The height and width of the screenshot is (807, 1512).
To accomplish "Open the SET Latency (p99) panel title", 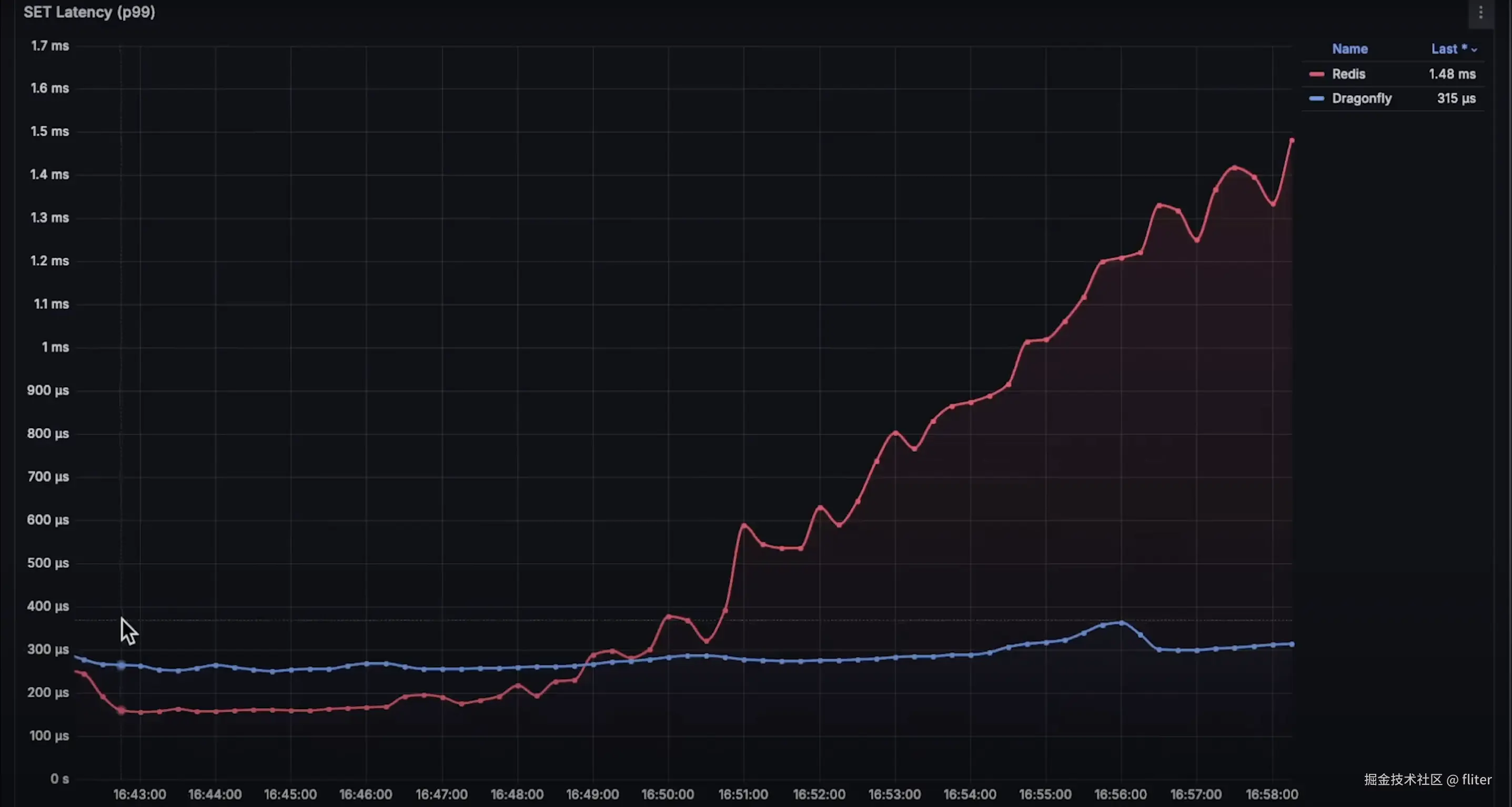I will (89, 12).
